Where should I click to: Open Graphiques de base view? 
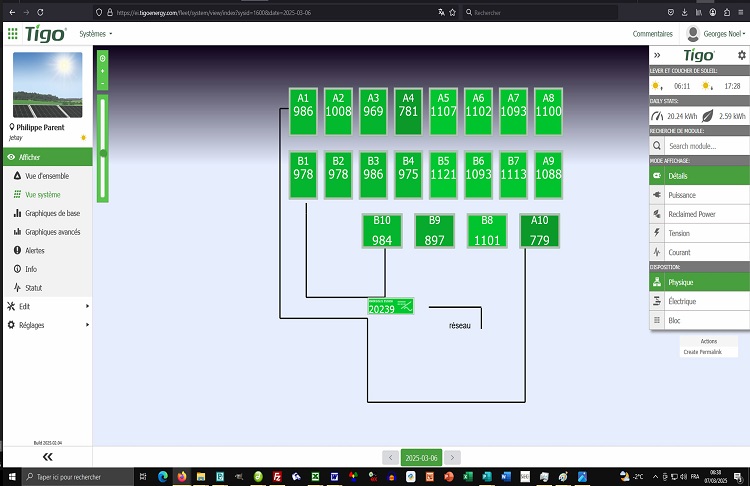[x=52, y=213]
